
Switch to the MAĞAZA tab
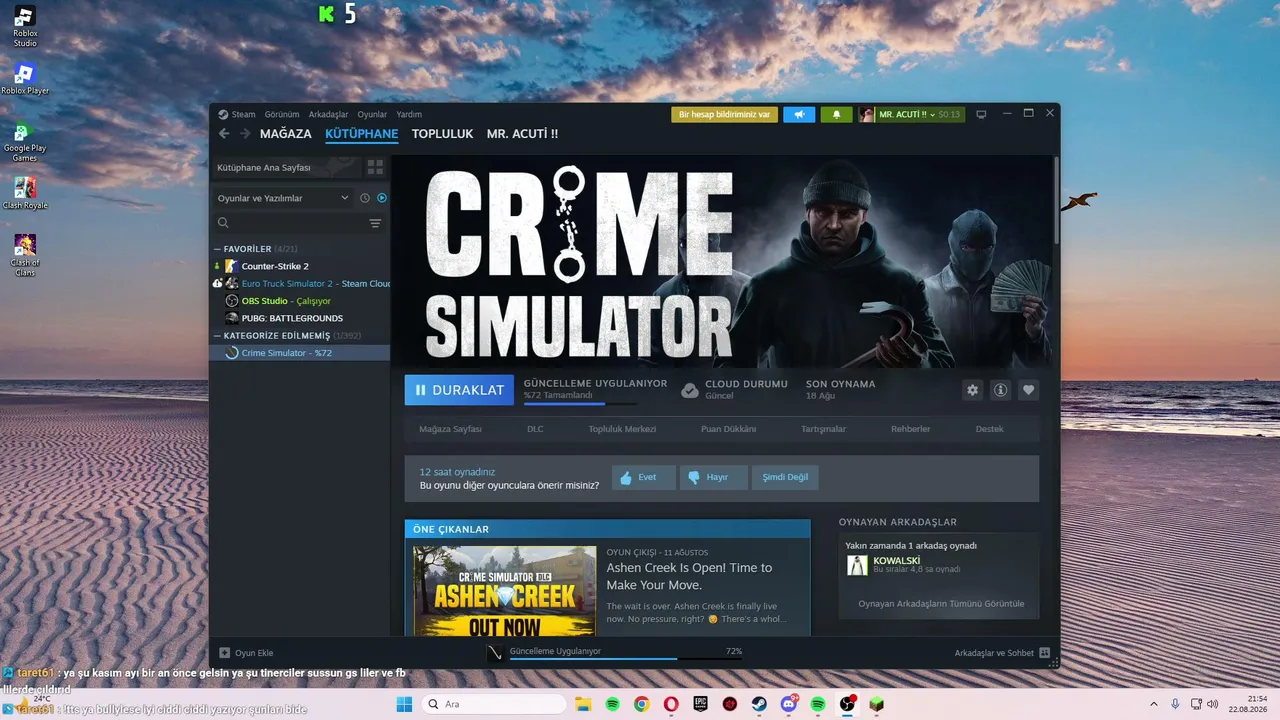click(x=286, y=134)
